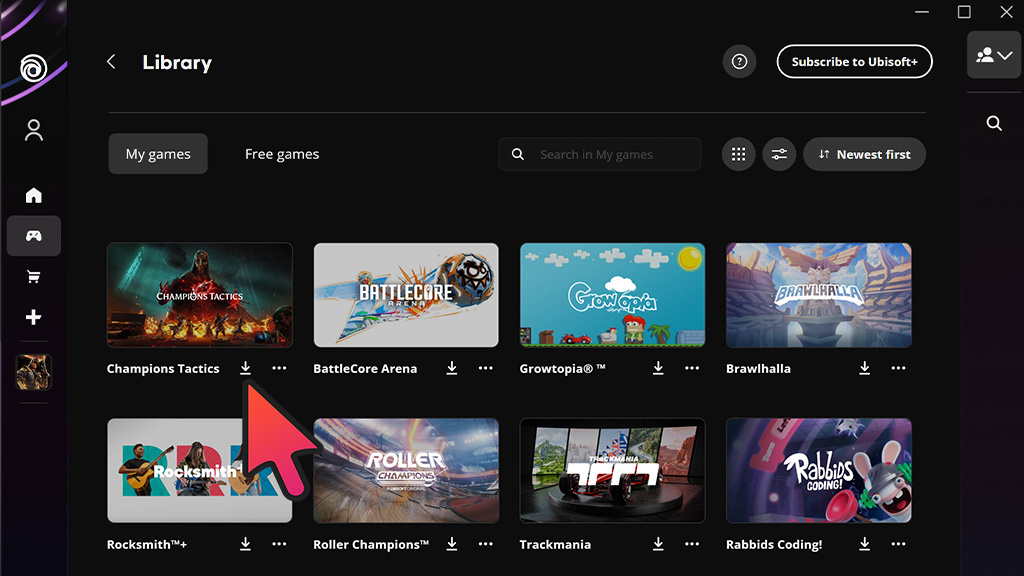The height and width of the screenshot is (576, 1024).
Task: Go back using the Library back arrow
Action: (x=111, y=61)
